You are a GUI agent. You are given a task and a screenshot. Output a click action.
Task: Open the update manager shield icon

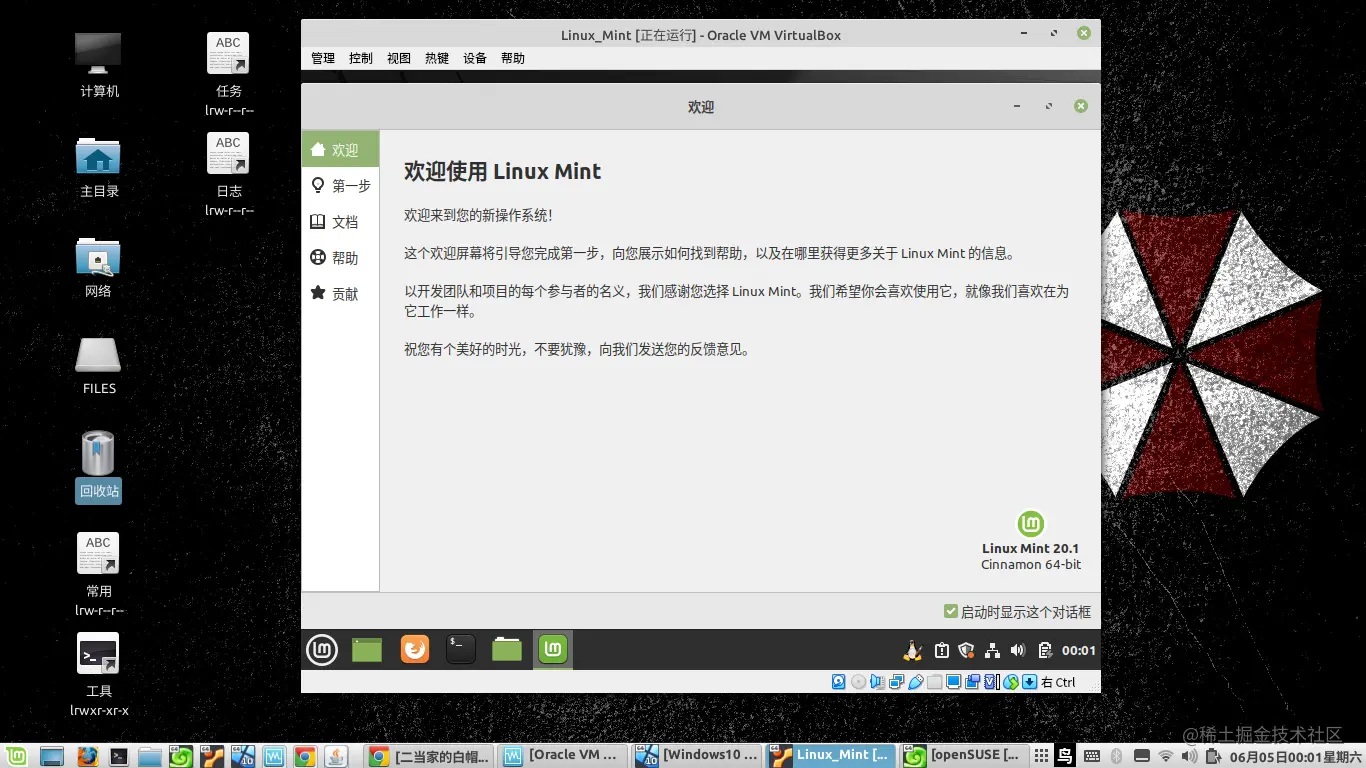966,650
